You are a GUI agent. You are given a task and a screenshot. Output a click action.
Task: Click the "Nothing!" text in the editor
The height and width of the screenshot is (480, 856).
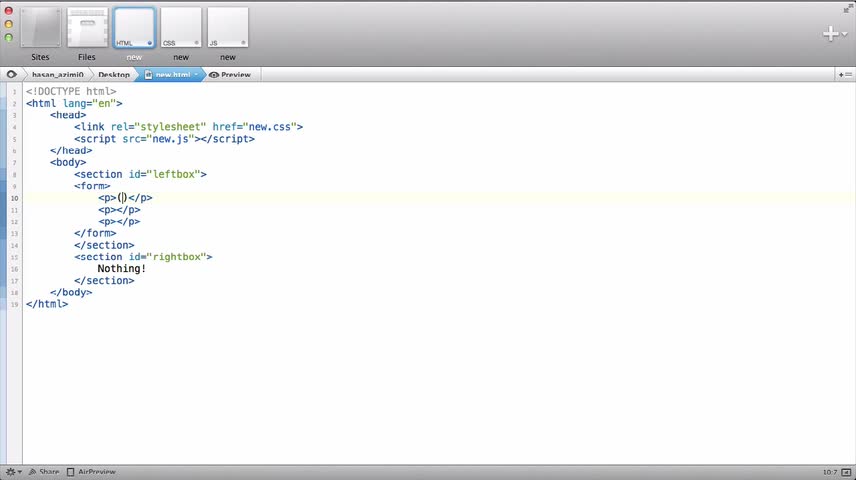click(122, 269)
